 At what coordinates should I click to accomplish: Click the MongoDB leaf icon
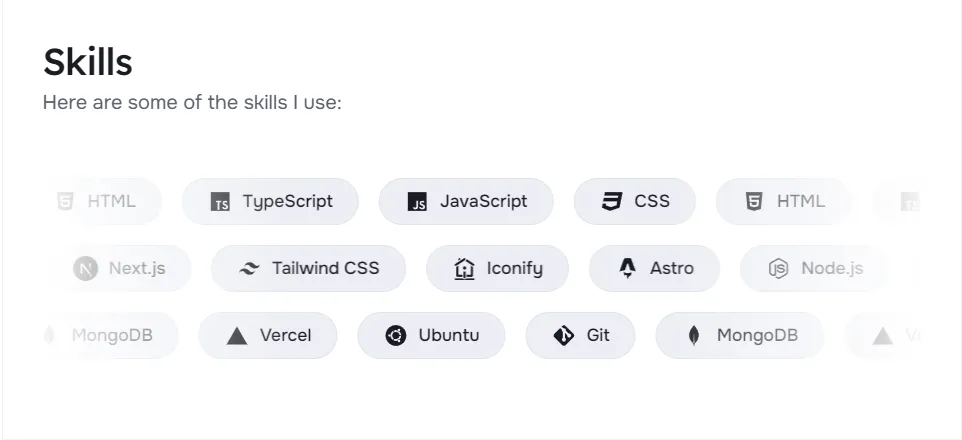694,336
